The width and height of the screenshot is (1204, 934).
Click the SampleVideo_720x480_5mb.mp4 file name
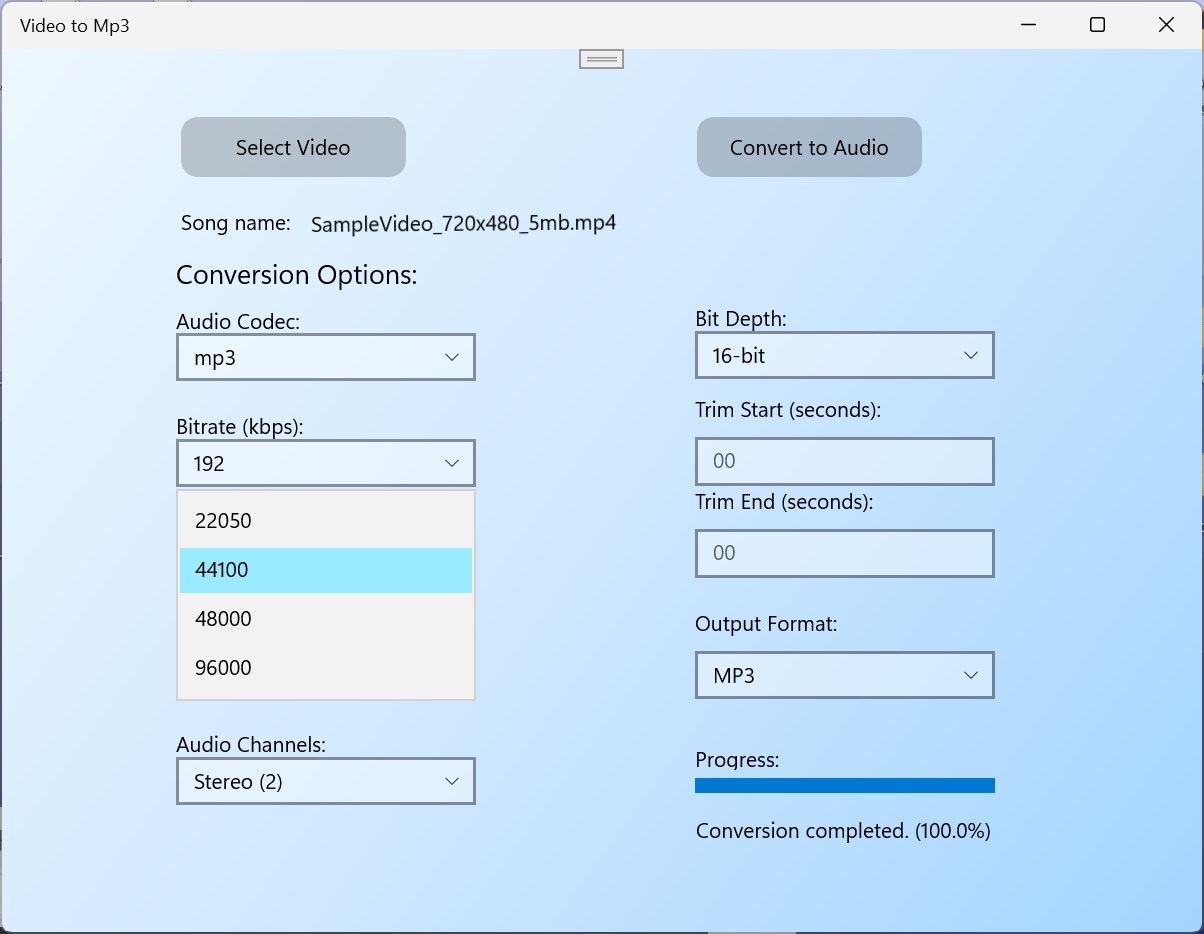coord(463,223)
